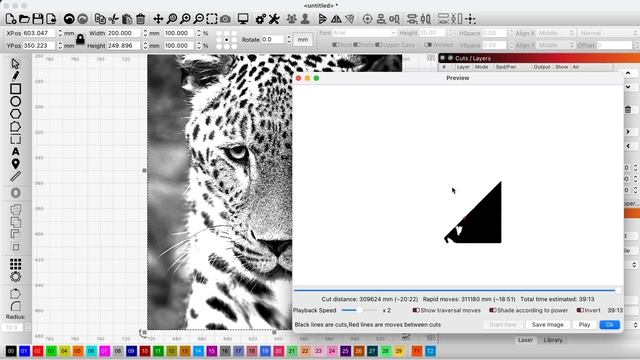Zoom out using the minus magnifier
Screen dimensions: 640x360
tap(198, 19)
